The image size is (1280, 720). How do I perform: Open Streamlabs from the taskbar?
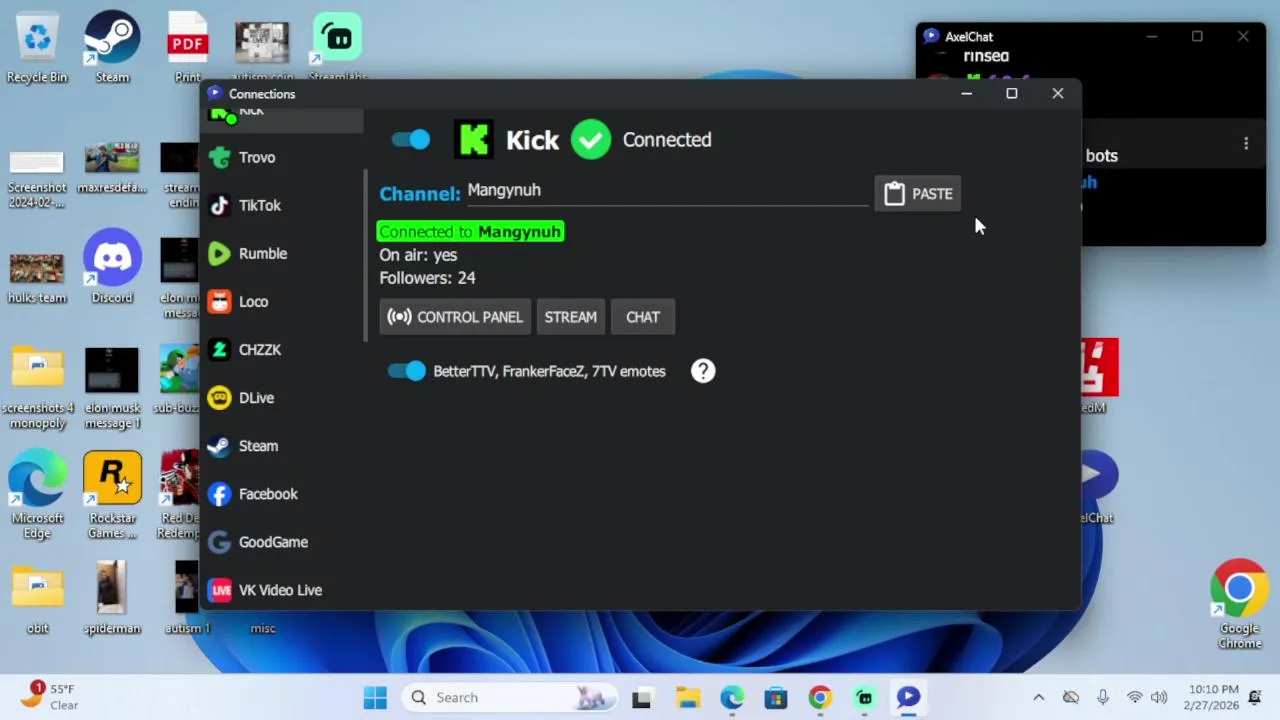click(865, 697)
